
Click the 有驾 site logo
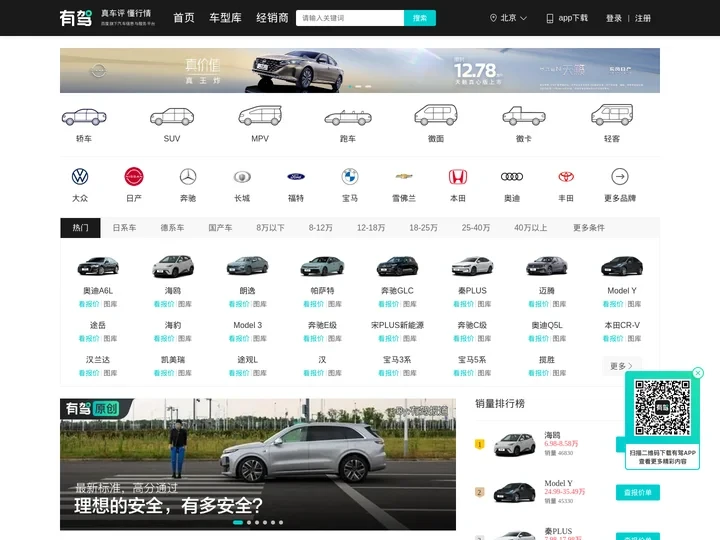click(x=76, y=18)
